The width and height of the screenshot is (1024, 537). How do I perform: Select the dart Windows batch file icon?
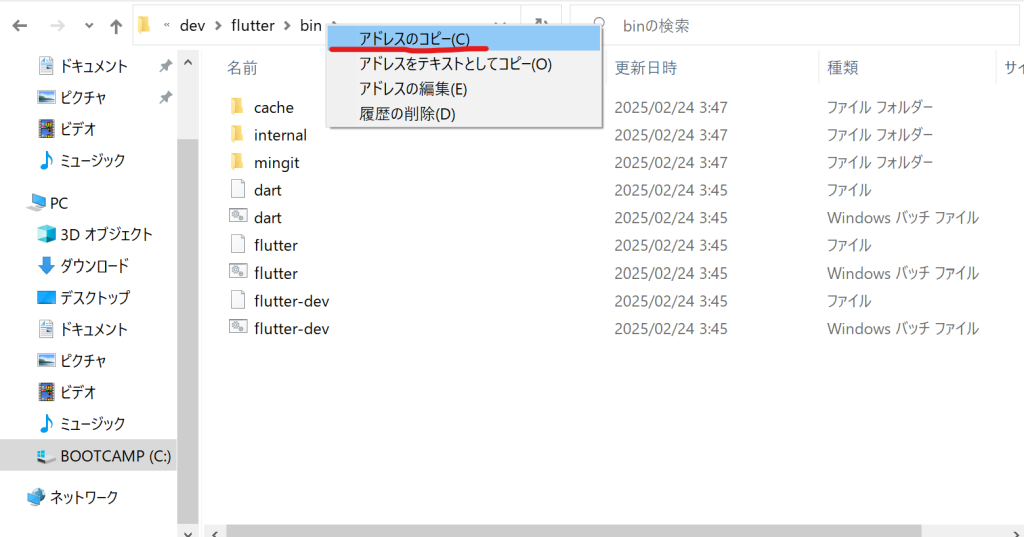pos(237,217)
